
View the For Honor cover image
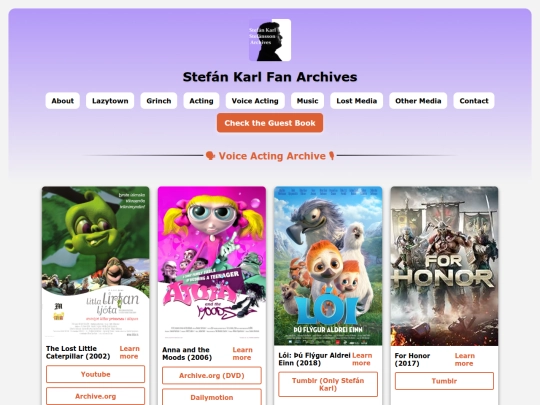444,266
